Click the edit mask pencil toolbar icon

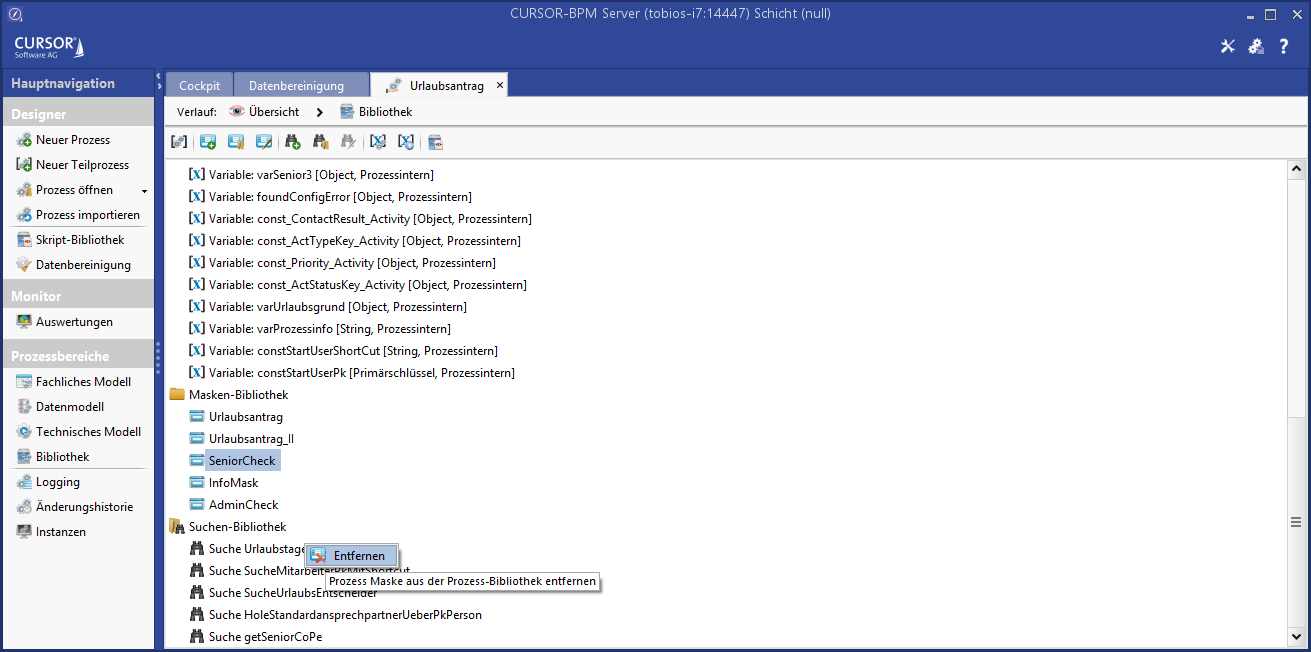pyautogui.click(x=264, y=142)
